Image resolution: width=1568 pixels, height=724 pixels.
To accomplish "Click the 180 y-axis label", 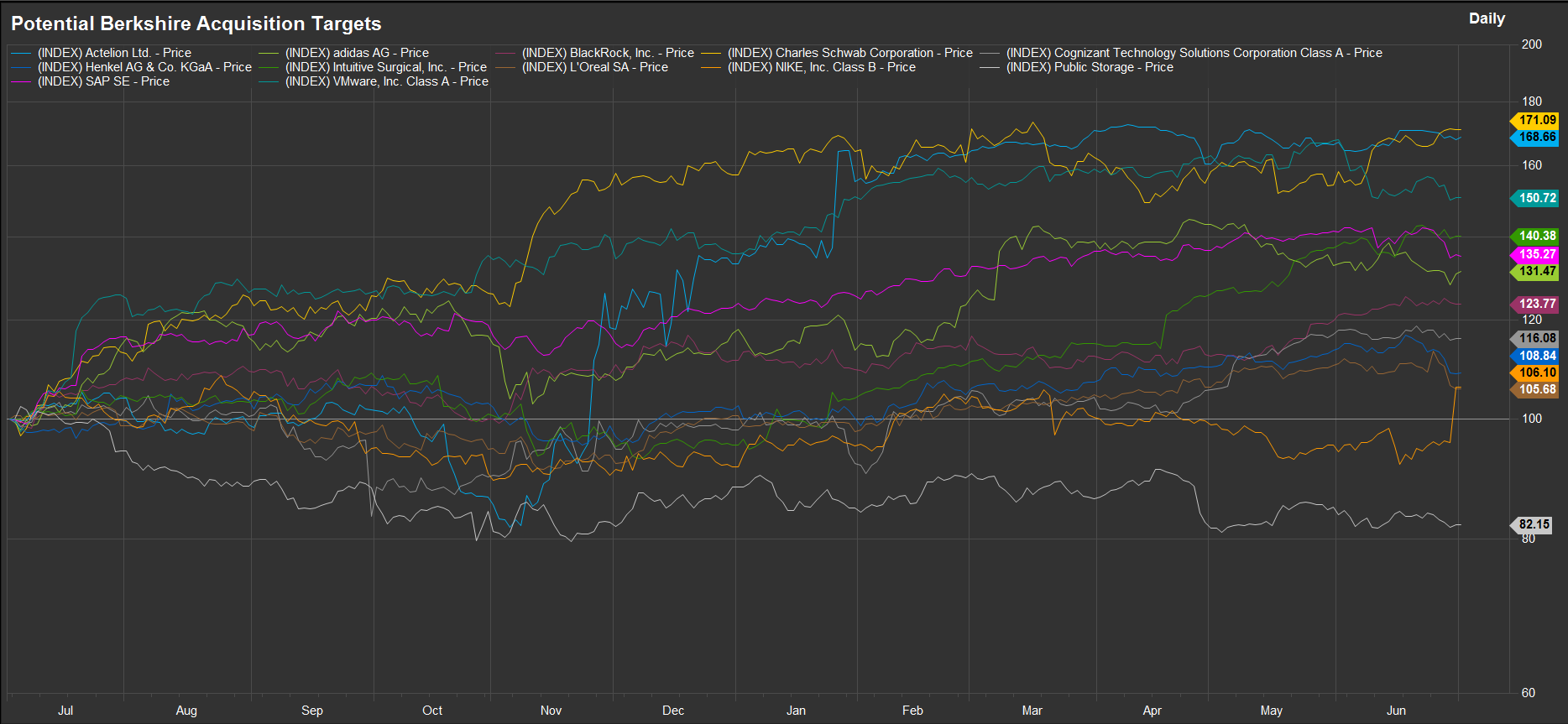I will [x=1532, y=102].
